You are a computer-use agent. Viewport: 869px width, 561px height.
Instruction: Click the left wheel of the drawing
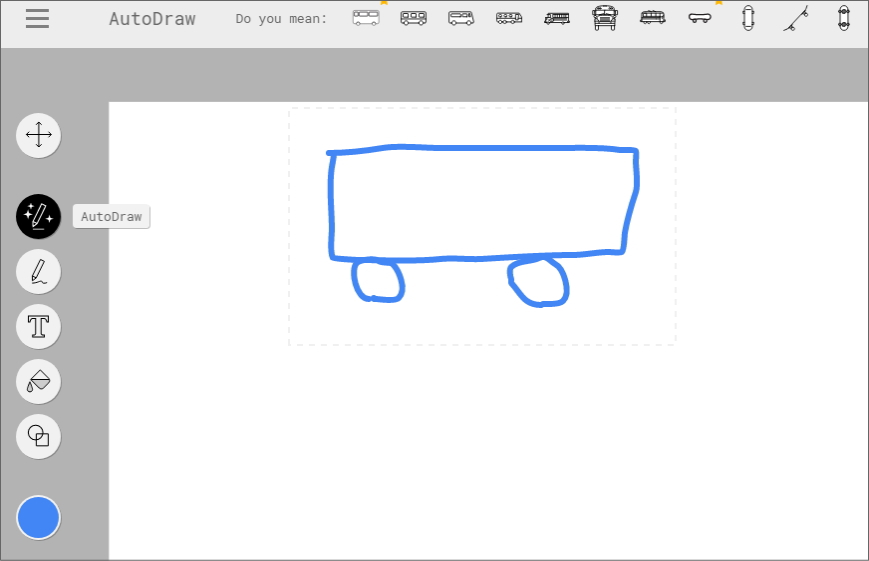click(x=378, y=280)
